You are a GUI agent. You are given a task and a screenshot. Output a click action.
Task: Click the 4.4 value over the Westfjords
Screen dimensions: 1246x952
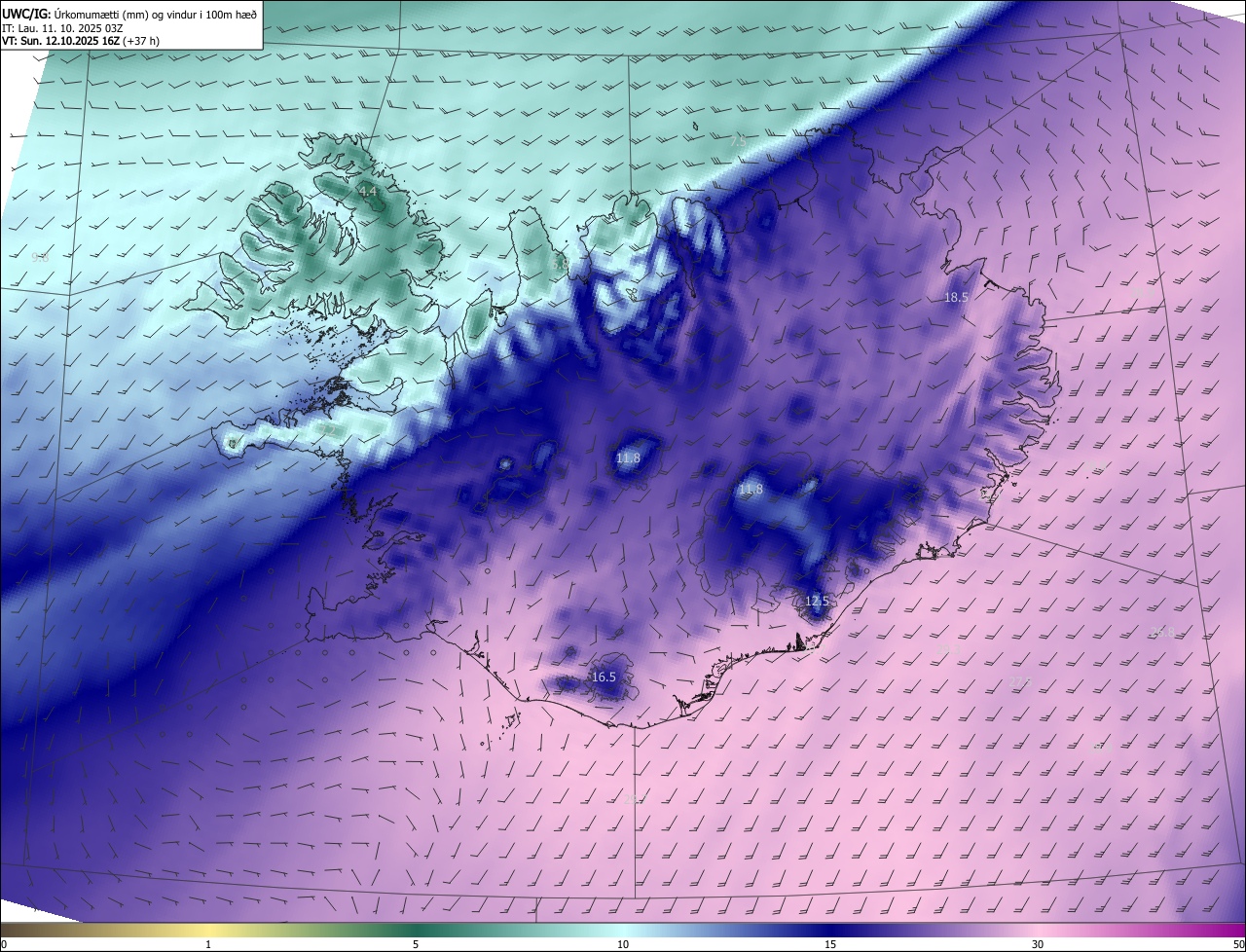368,192
